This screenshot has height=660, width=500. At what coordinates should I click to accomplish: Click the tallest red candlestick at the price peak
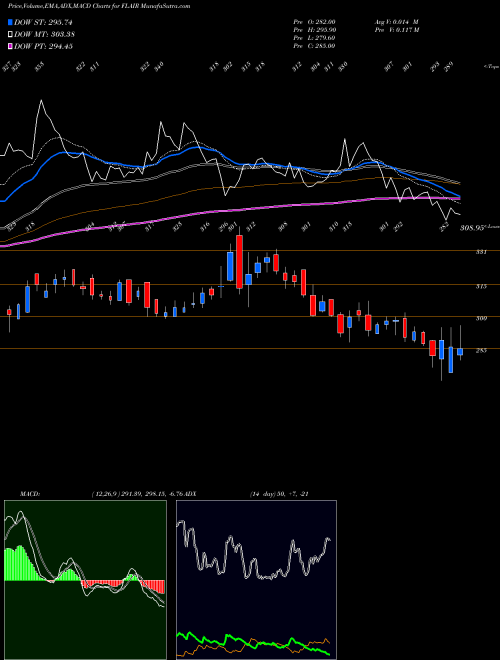point(239,262)
